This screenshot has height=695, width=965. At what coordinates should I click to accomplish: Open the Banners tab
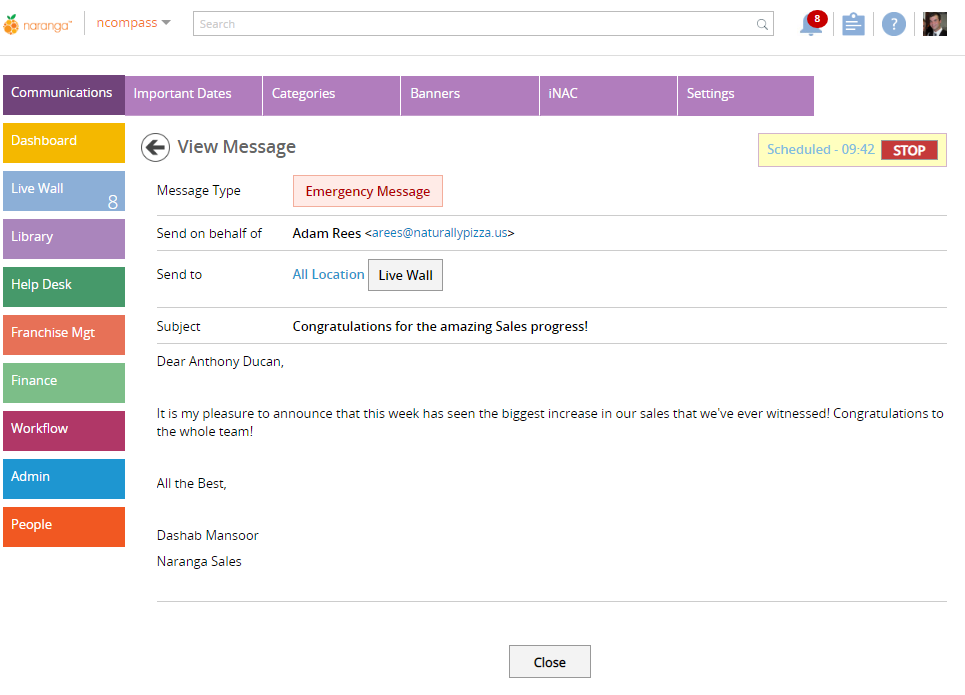470,95
